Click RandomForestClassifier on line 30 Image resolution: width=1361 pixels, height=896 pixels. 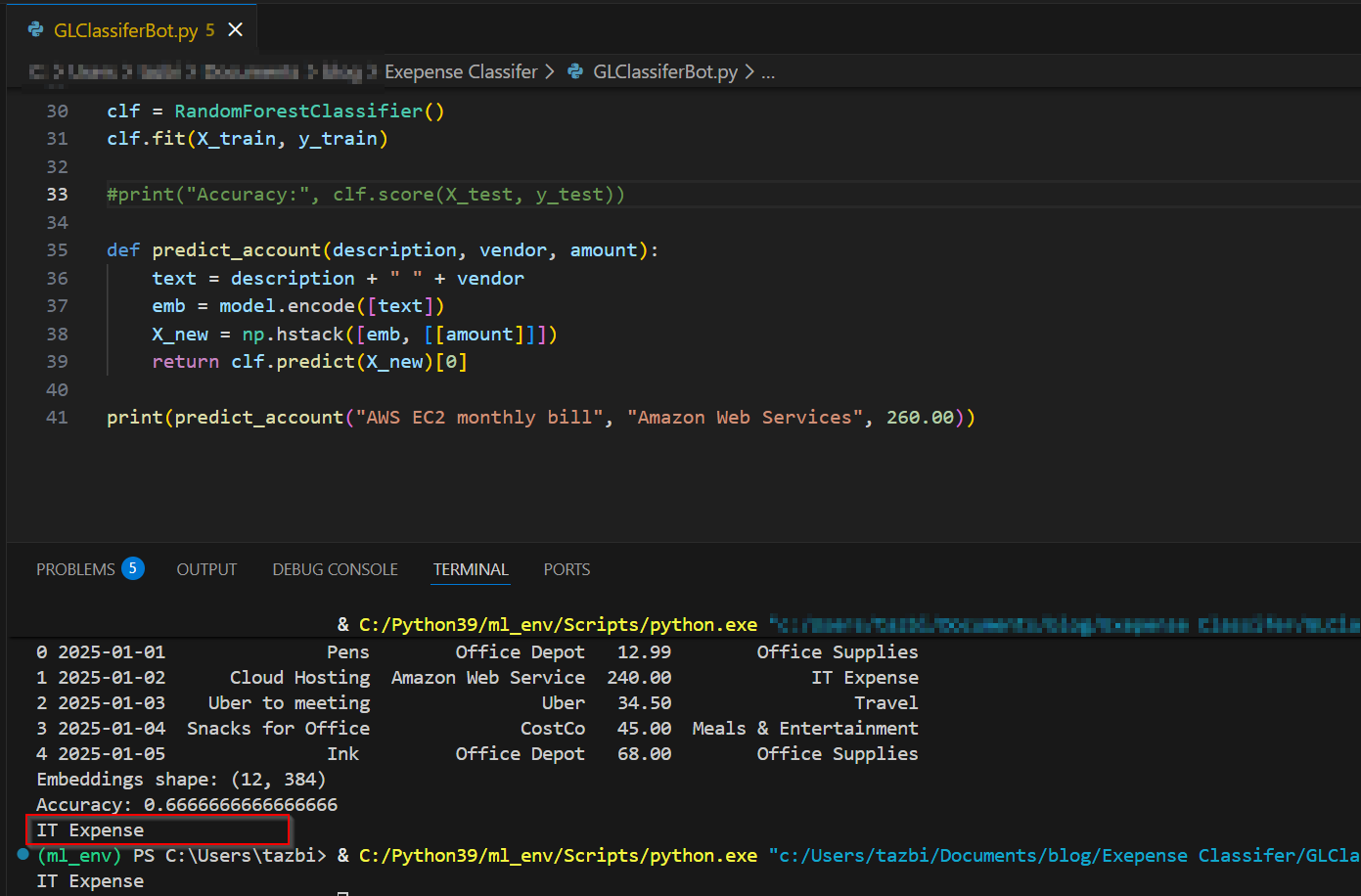pyautogui.click(x=298, y=111)
